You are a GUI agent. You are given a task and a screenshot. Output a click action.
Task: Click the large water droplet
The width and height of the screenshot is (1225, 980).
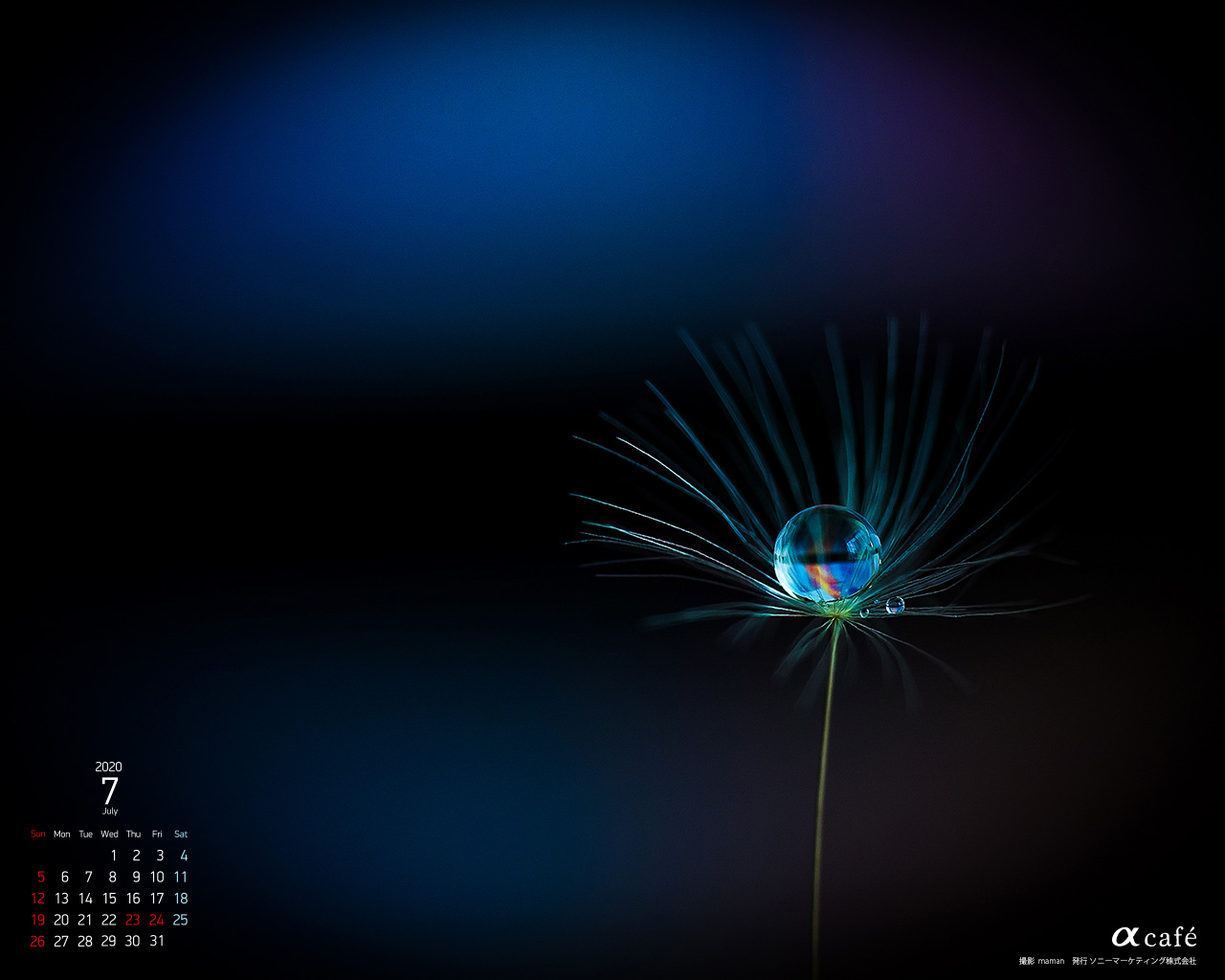(x=827, y=553)
